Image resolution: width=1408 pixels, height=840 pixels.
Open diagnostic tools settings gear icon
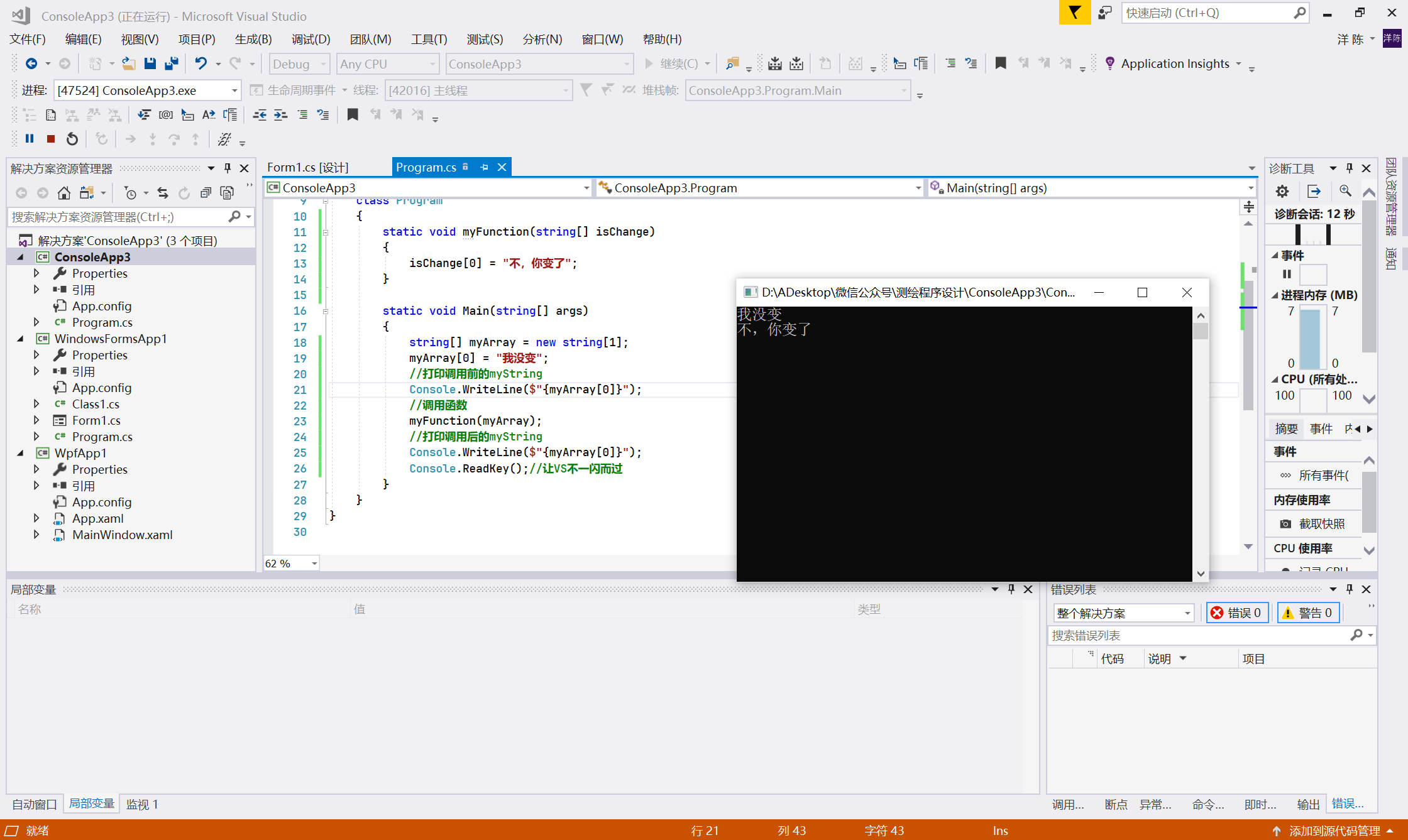coord(1282,191)
